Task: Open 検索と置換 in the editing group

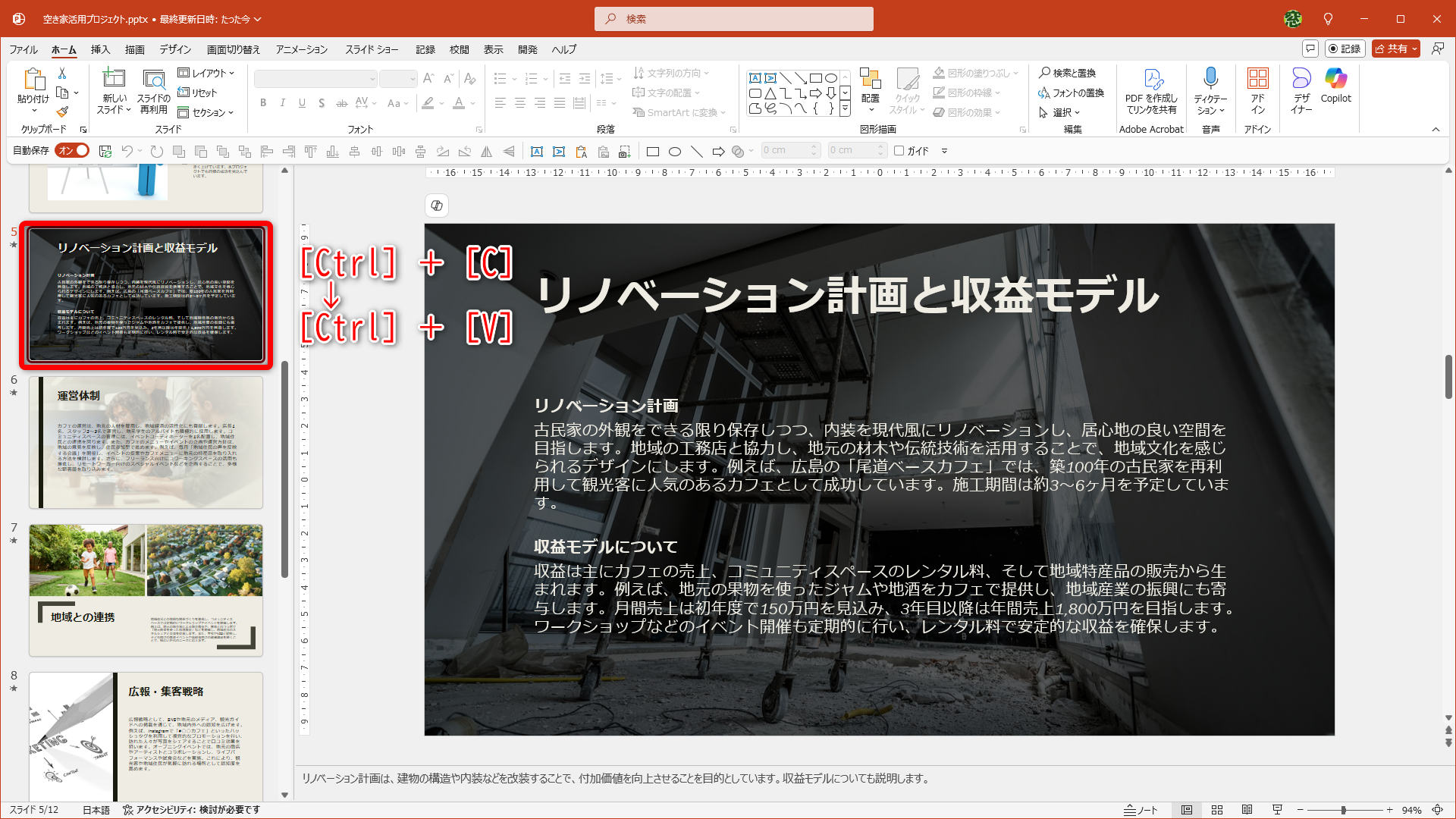Action: tap(1069, 73)
